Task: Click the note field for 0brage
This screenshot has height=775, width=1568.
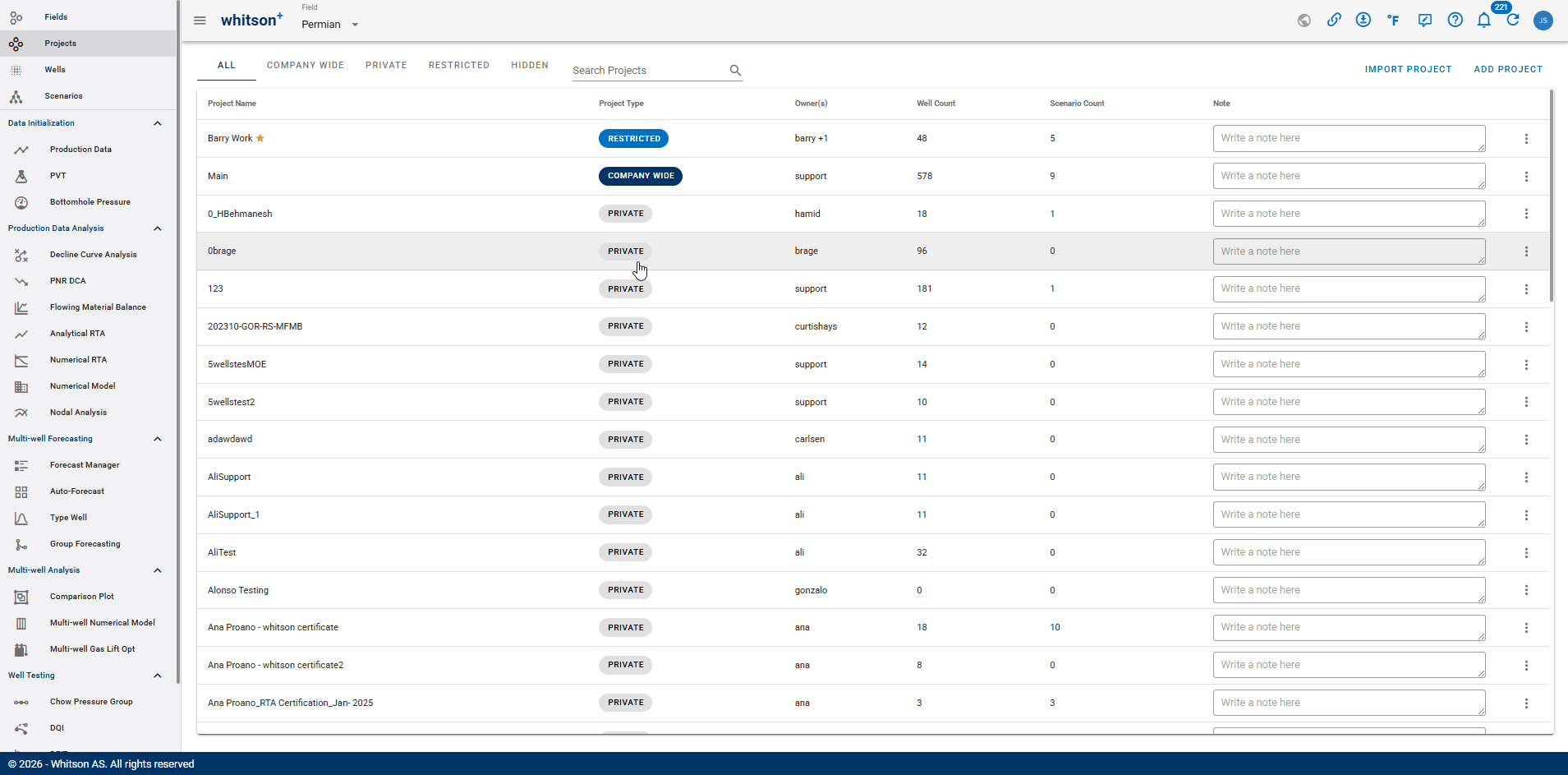Action: pos(1349,251)
